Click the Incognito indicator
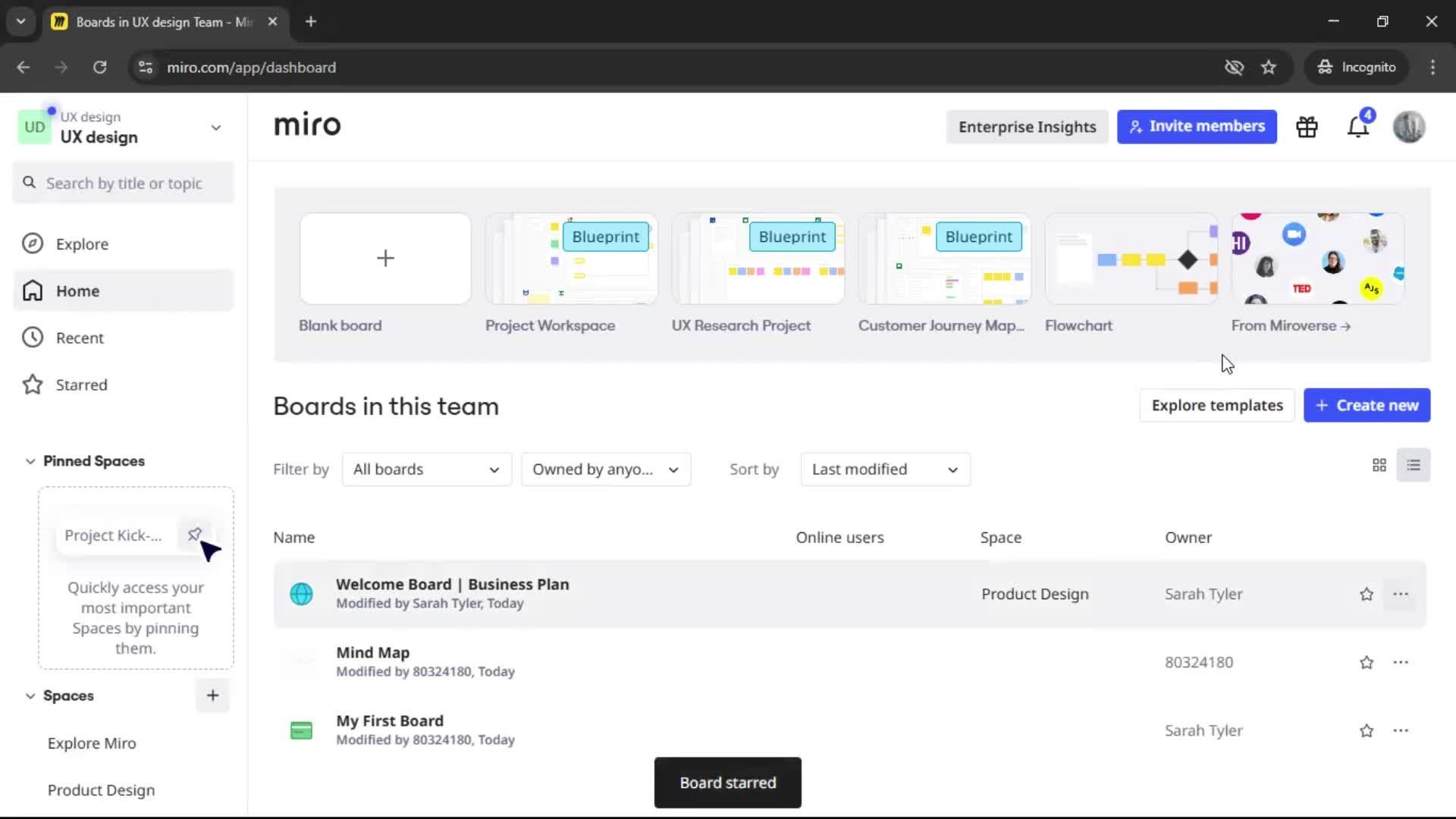1456x819 pixels. pos(1357,67)
